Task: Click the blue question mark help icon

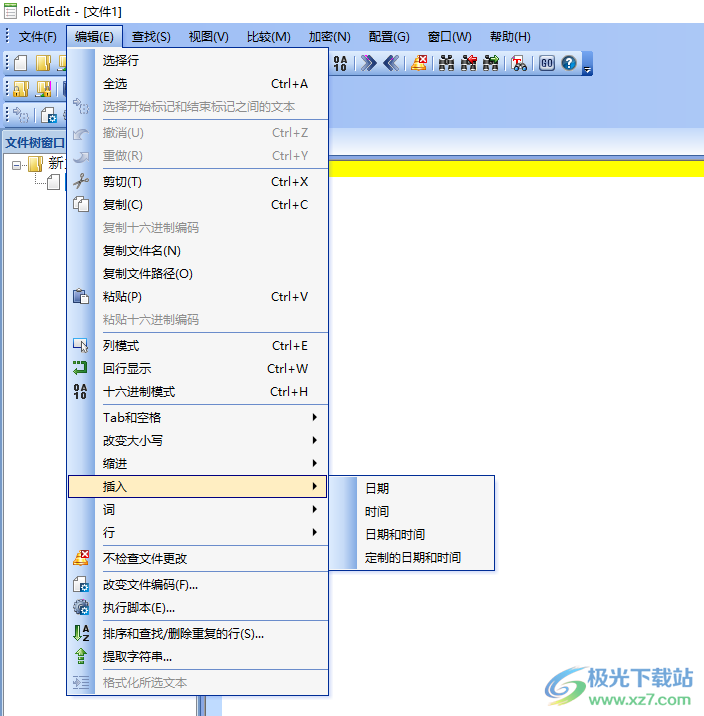Action: [569, 63]
